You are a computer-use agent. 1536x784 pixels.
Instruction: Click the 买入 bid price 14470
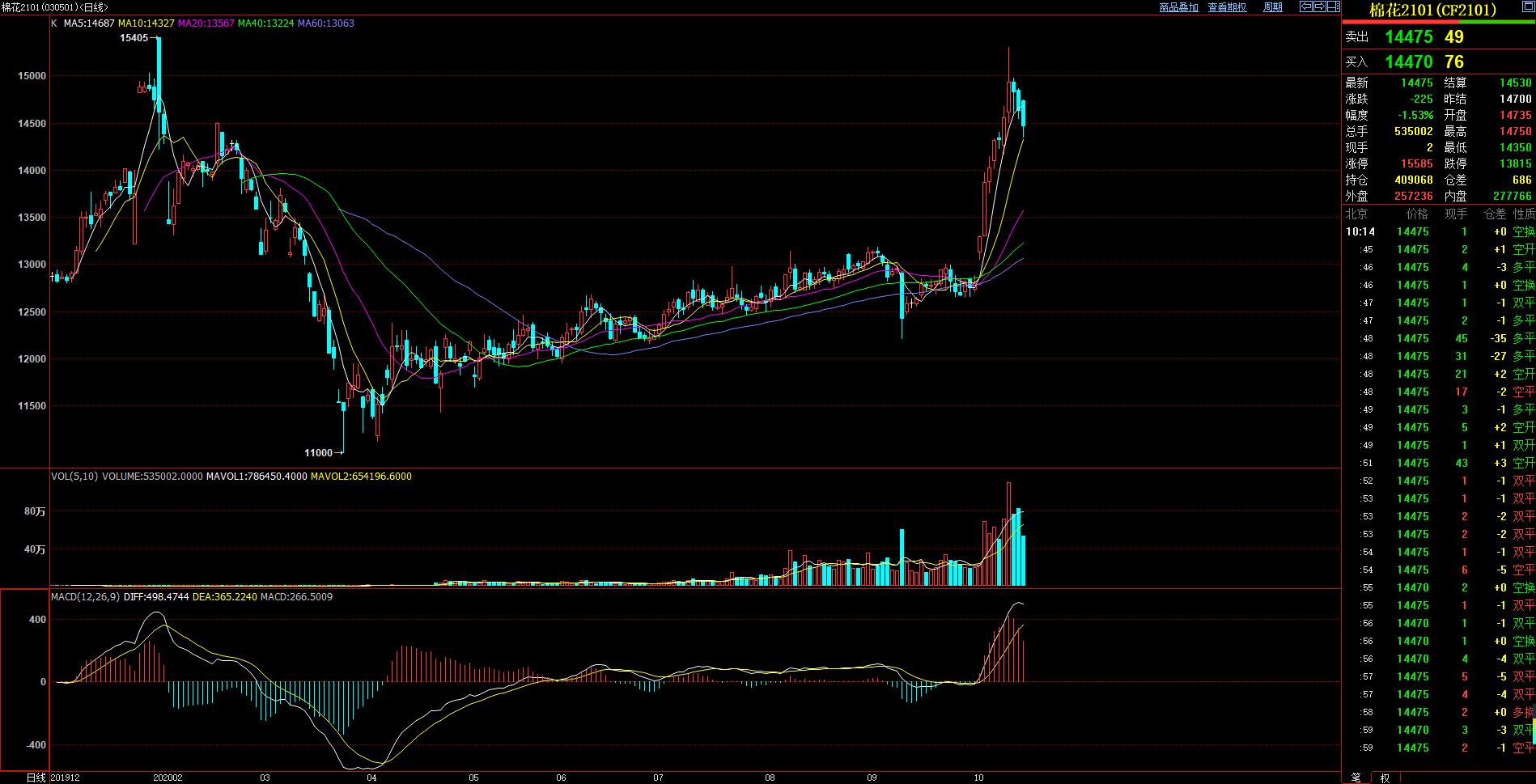[1408, 61]
